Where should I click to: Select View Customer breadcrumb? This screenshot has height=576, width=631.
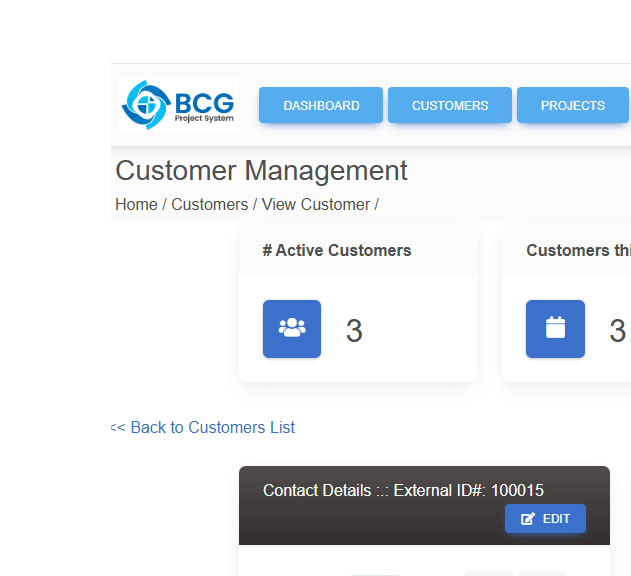[x=316, y=204]
